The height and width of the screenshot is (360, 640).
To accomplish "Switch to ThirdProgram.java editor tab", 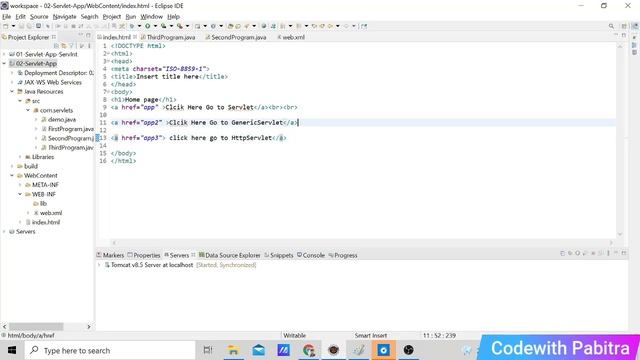I will click(x=171, y=37).
